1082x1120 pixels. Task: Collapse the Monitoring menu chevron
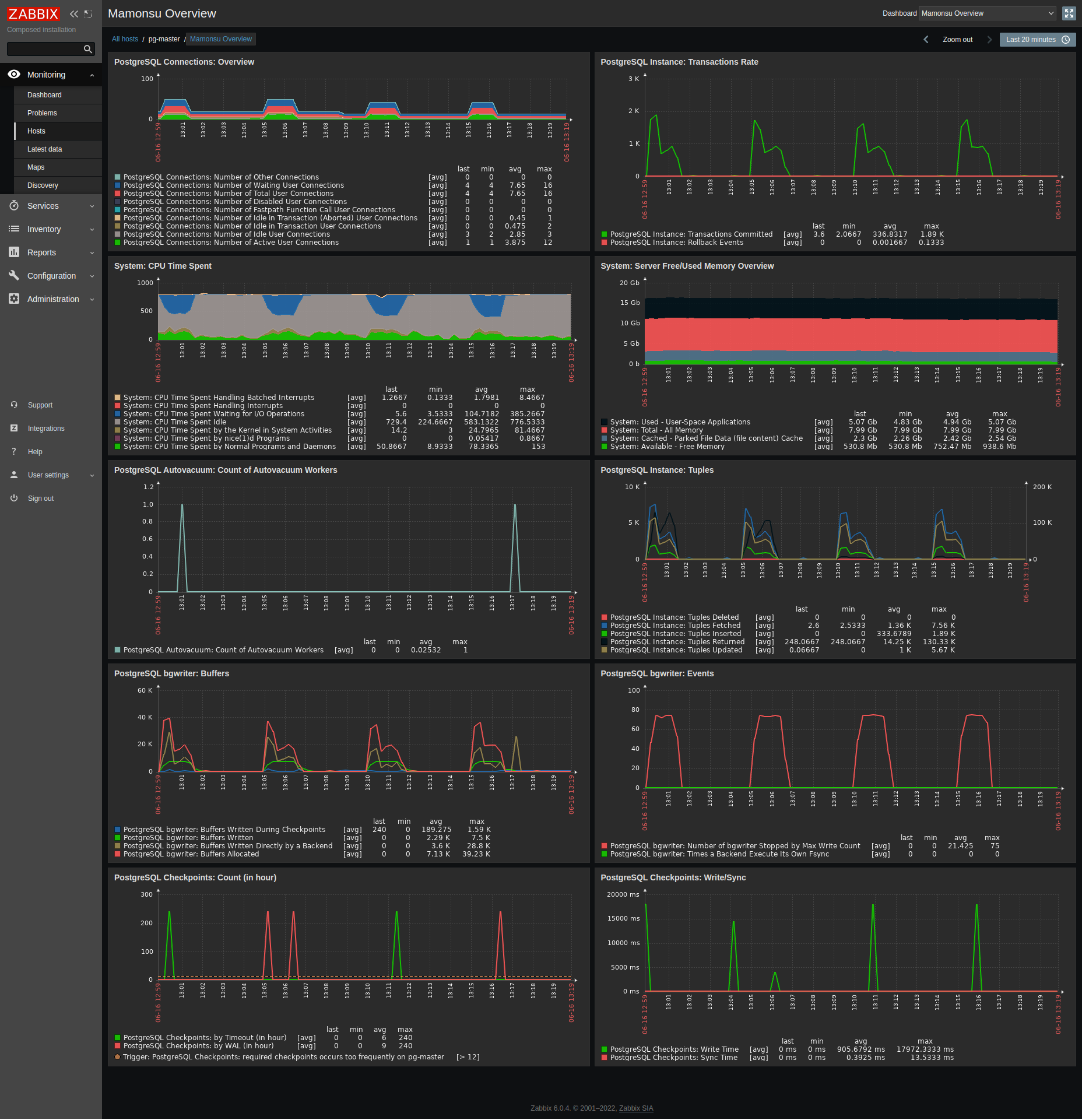point(92,75)
